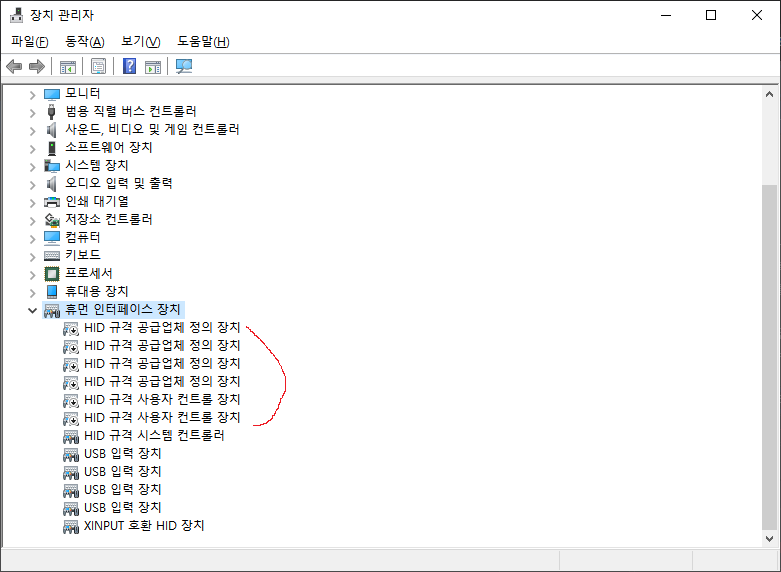Select the 키보드 keyboard icon

[52, 256]
